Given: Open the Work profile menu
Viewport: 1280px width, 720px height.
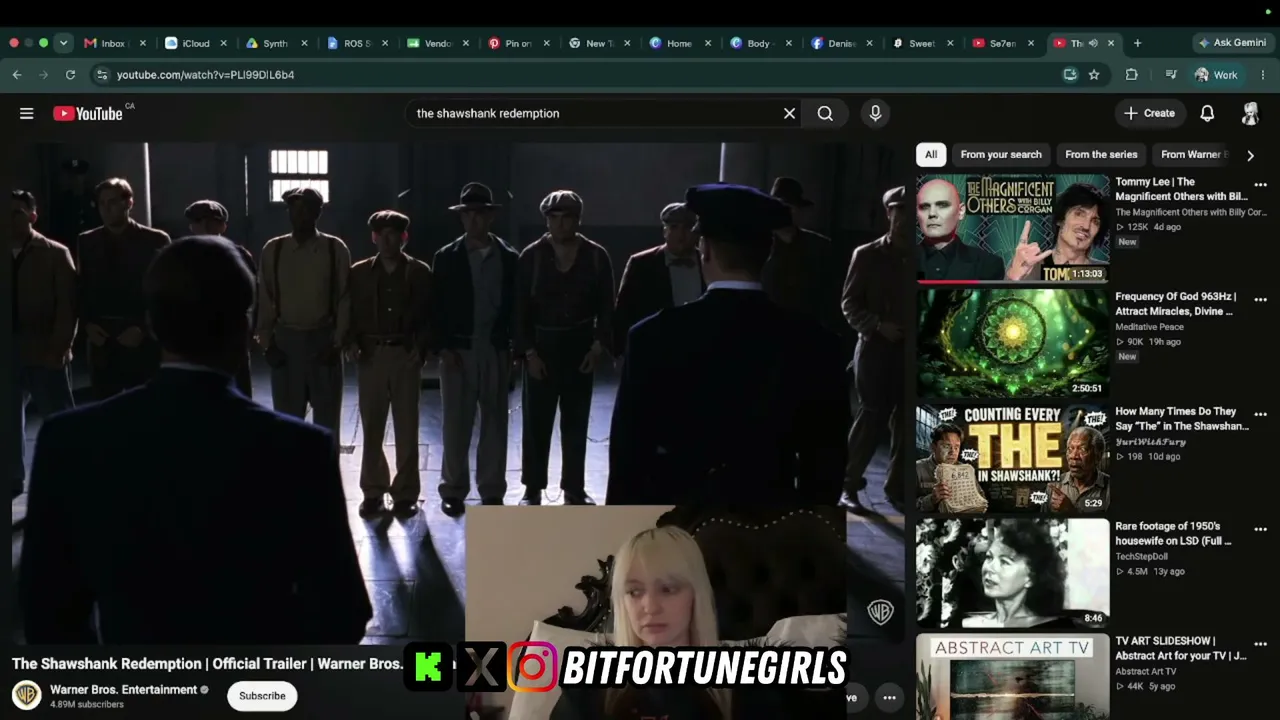Looking at the screenshot, I should pos(1217,75).
